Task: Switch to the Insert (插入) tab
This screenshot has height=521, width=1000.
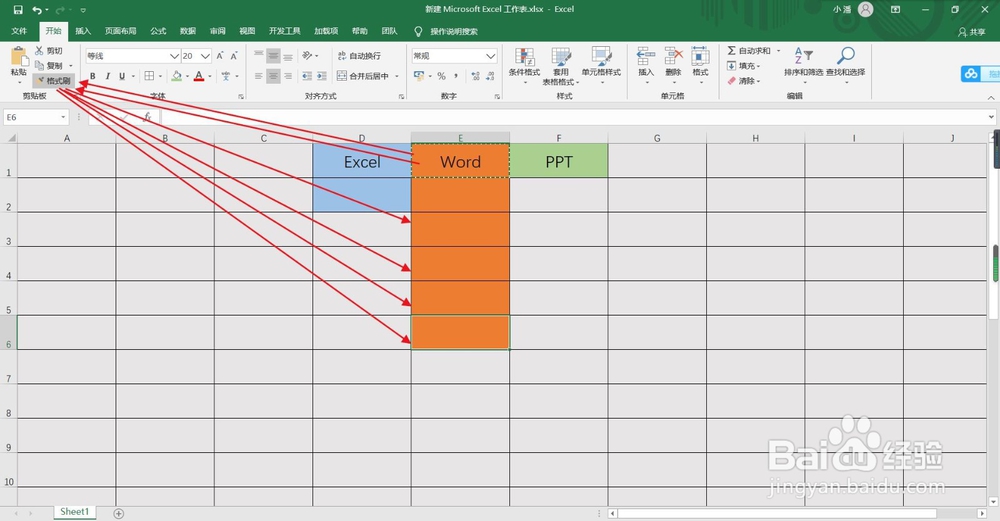Action: [x=83, y=31]
